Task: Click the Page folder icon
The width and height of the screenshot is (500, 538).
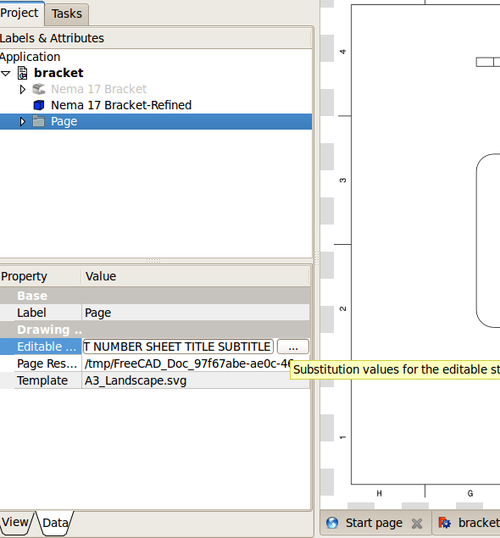Action: pyautogui.click(x=39, y=121)
